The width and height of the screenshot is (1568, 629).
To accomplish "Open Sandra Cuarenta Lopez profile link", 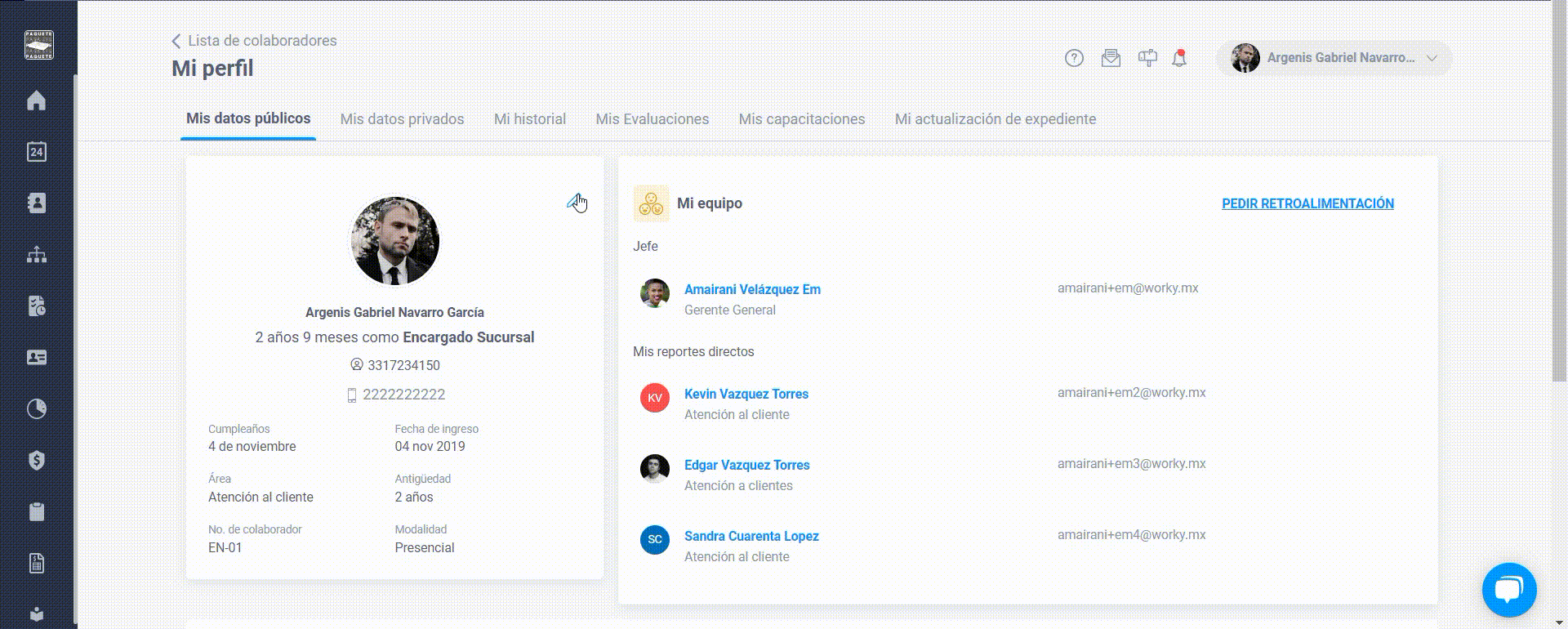I will click(751, 536).
